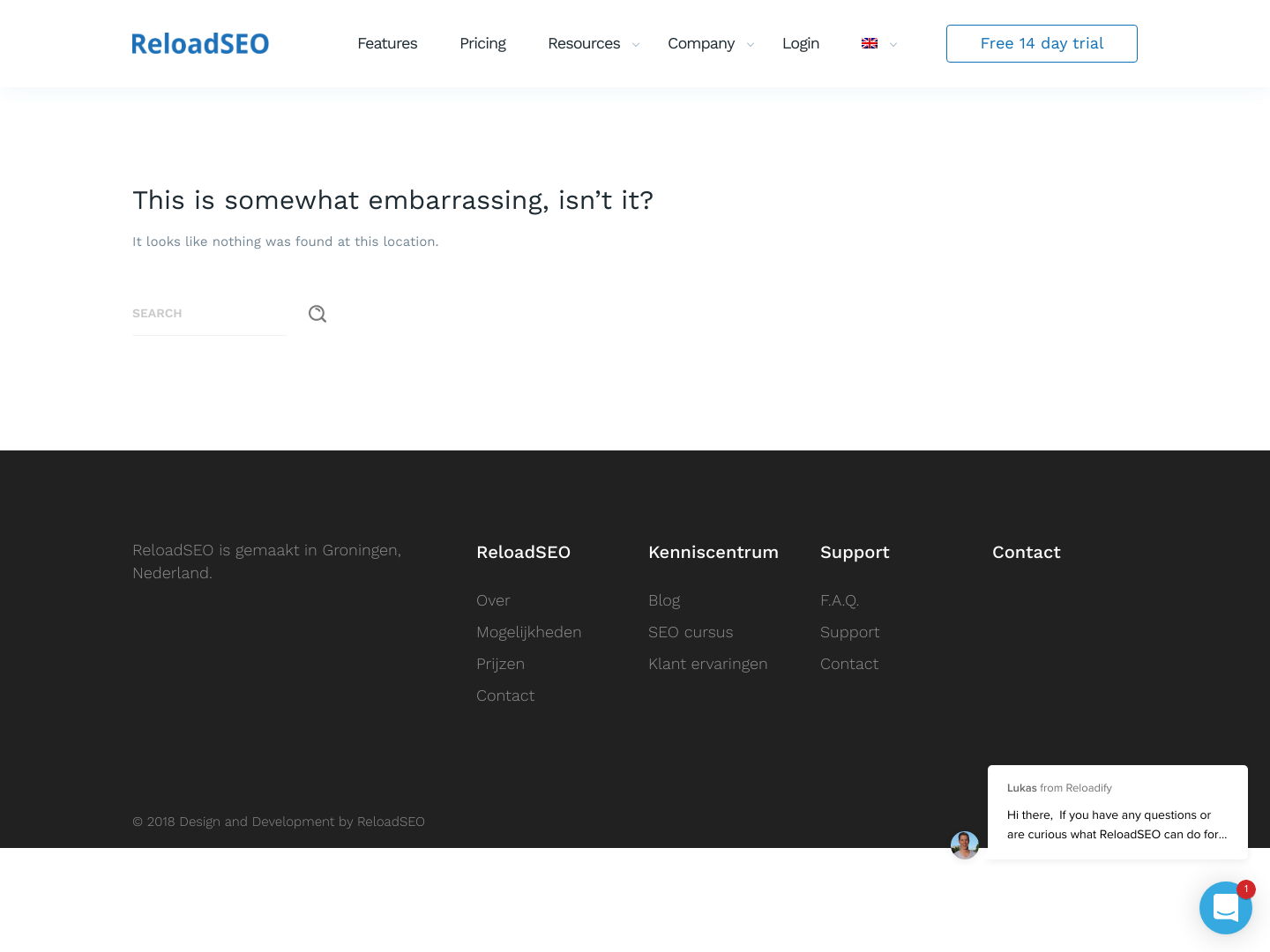This screenshot has width=1270, height=952.
Task: Click the UK flag language icon
Action: tap(870, 43)
